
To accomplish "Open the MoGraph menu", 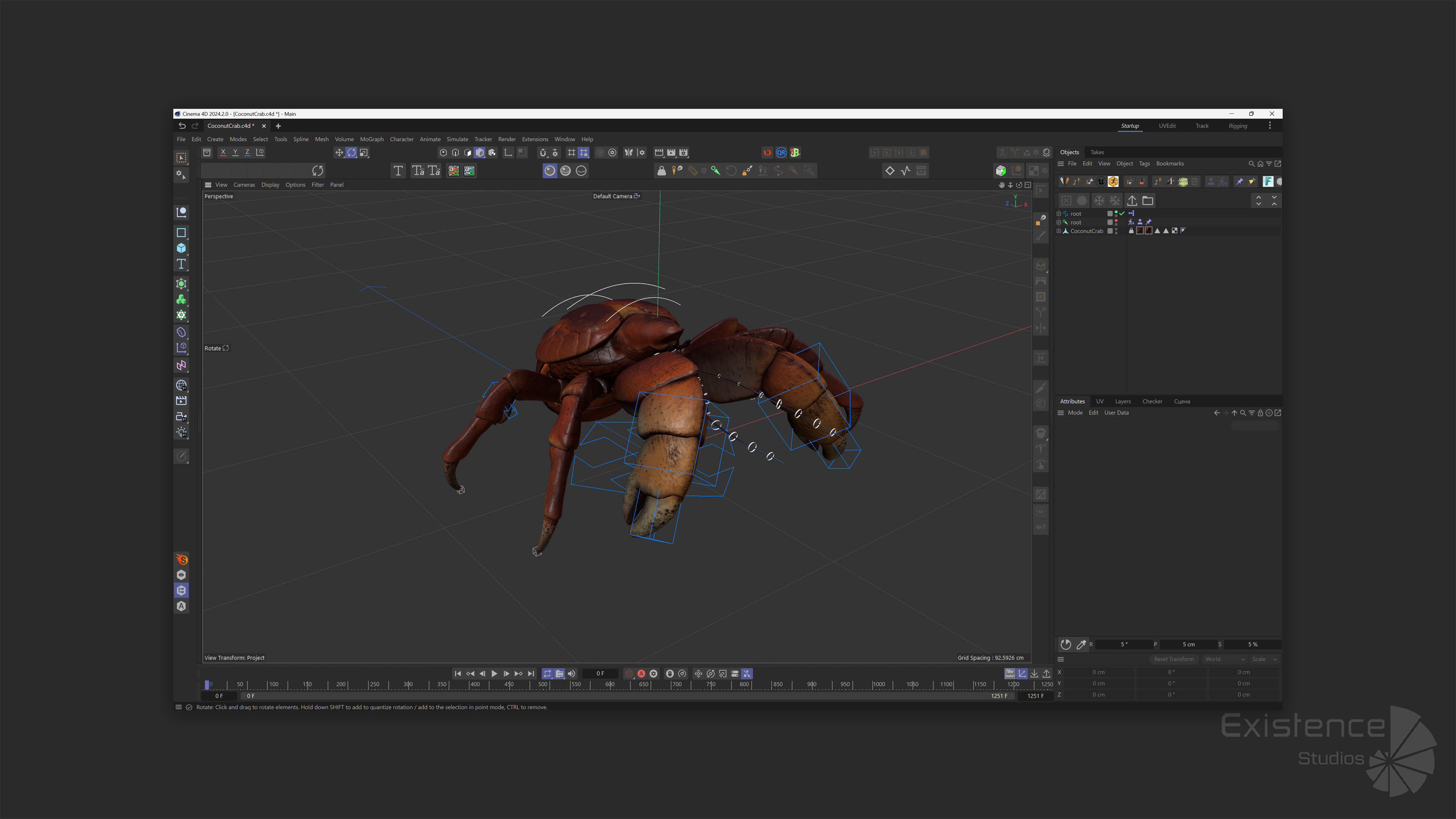I will pos(372,140).
